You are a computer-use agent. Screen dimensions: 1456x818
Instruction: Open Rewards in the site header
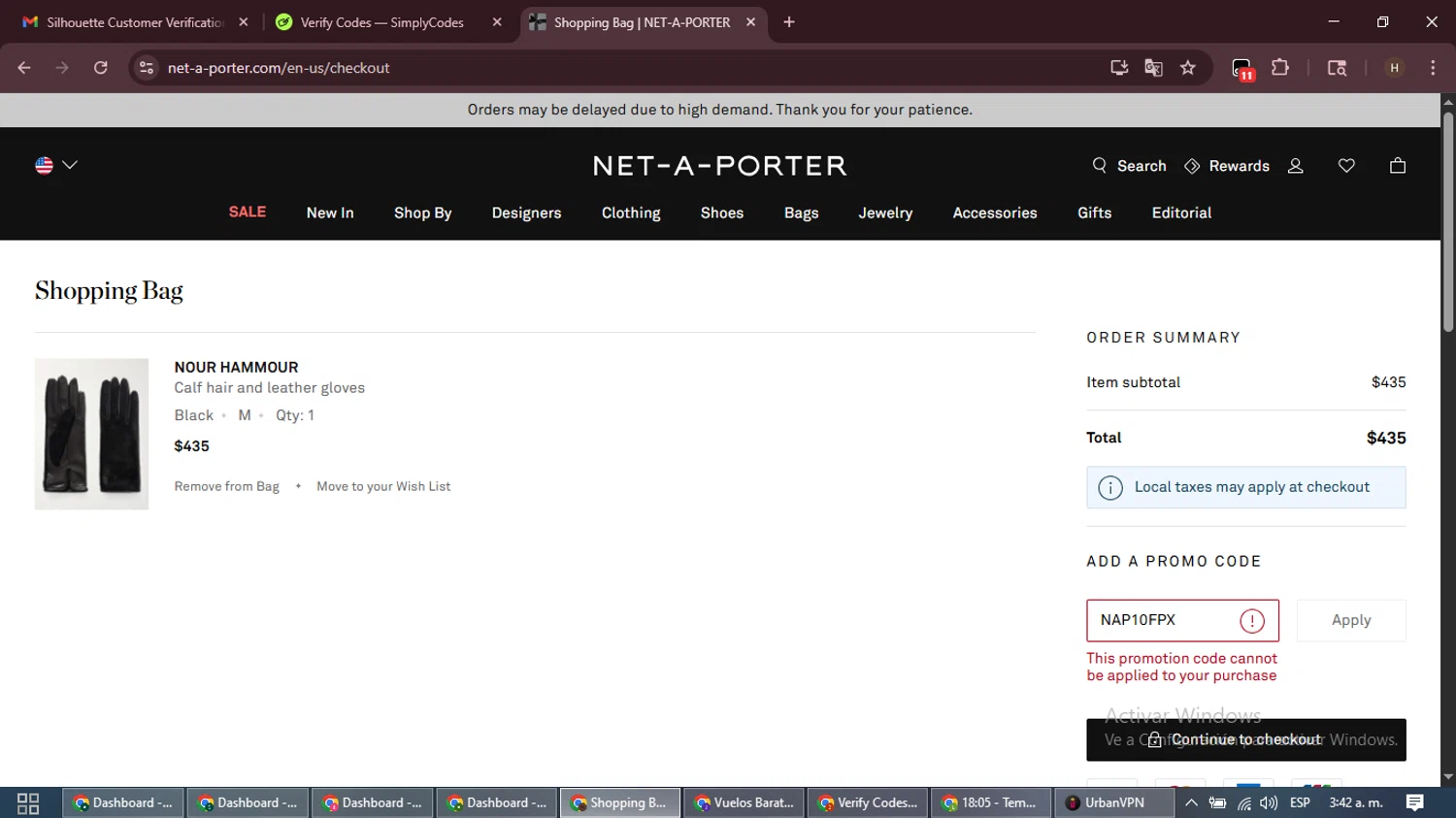coord(1227,166)
